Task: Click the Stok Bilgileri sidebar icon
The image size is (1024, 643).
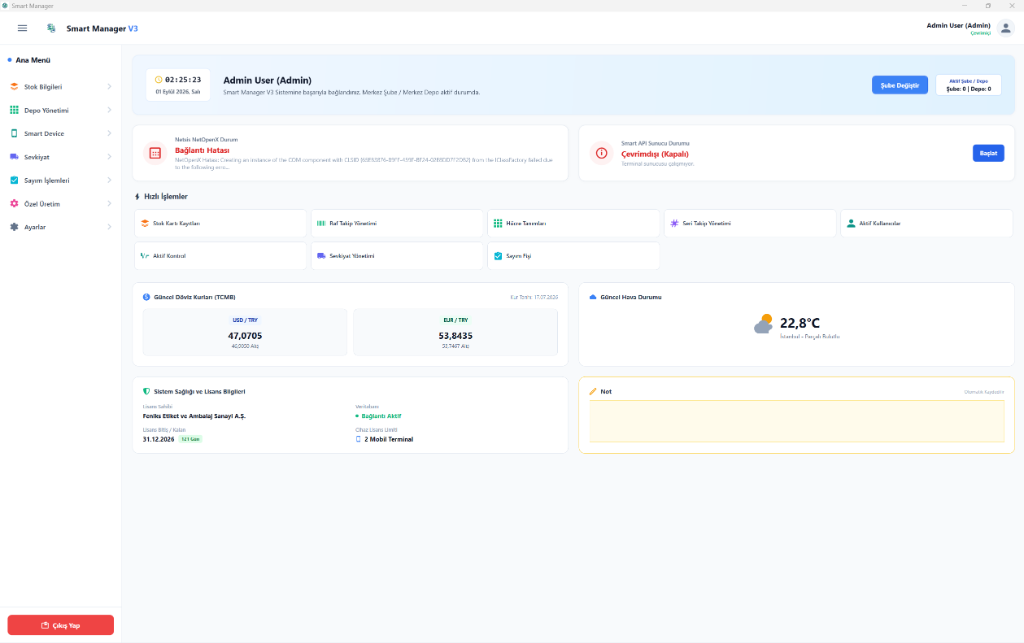Action: click(x=14, y=87)
